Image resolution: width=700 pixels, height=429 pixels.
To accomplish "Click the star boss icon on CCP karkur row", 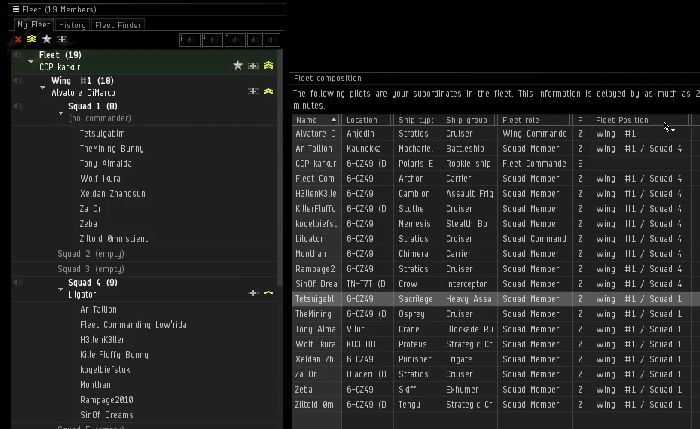I will point(238,66).
